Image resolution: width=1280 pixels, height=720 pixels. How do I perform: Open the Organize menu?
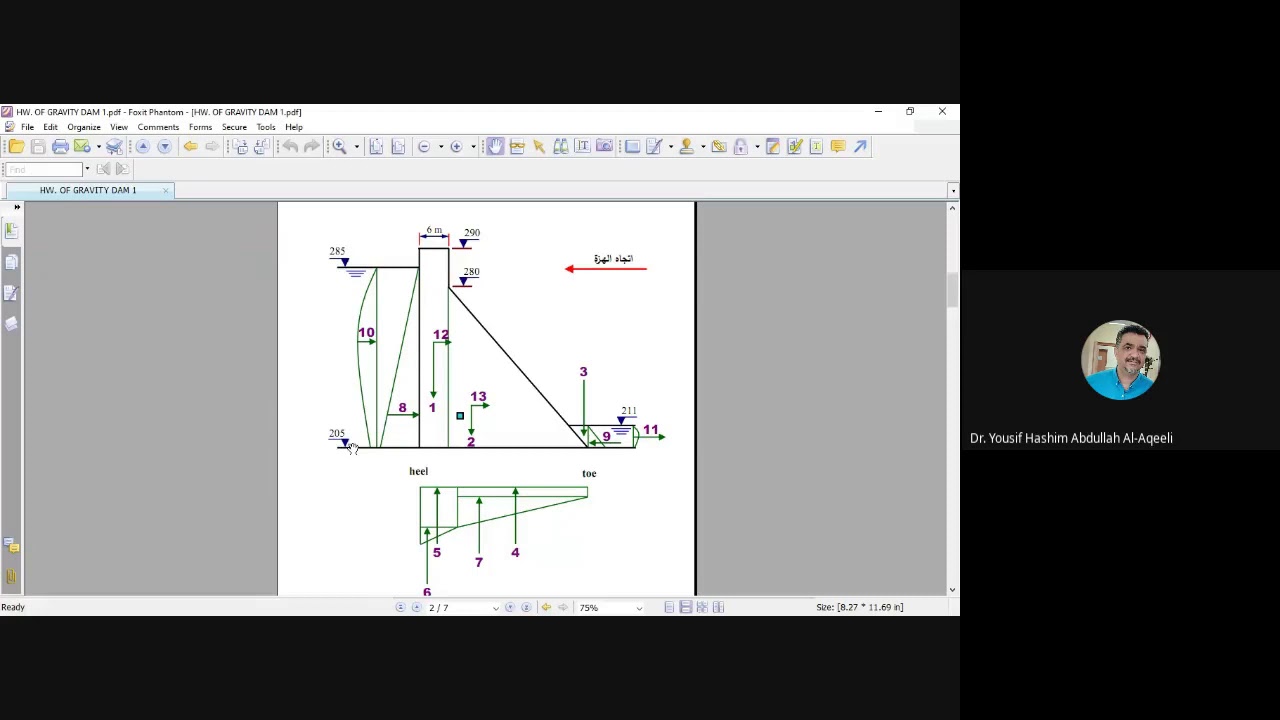click(x=84, y=127)
